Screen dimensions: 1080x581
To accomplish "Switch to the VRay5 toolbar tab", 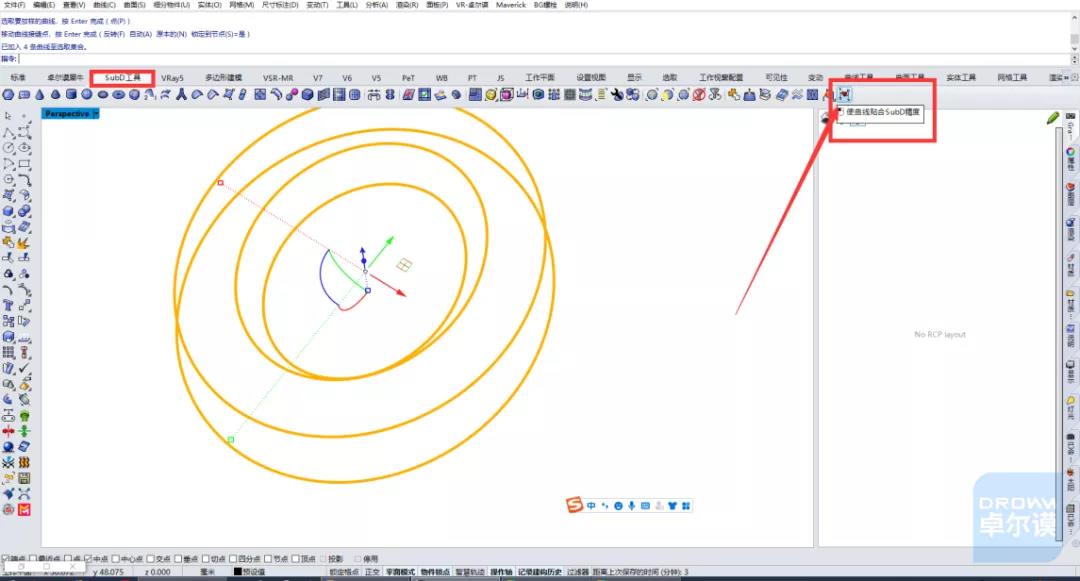I will (x=172, y=78).
